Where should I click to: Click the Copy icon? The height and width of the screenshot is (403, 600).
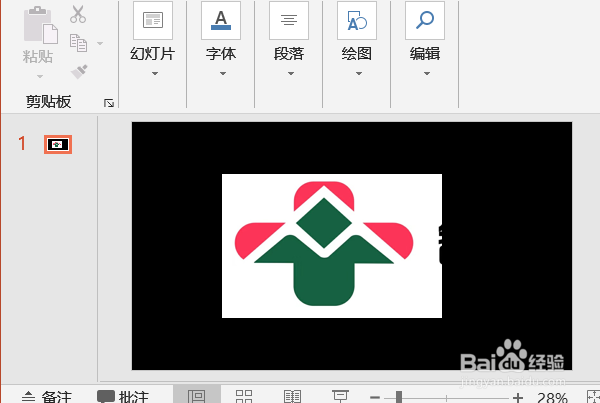78,43
